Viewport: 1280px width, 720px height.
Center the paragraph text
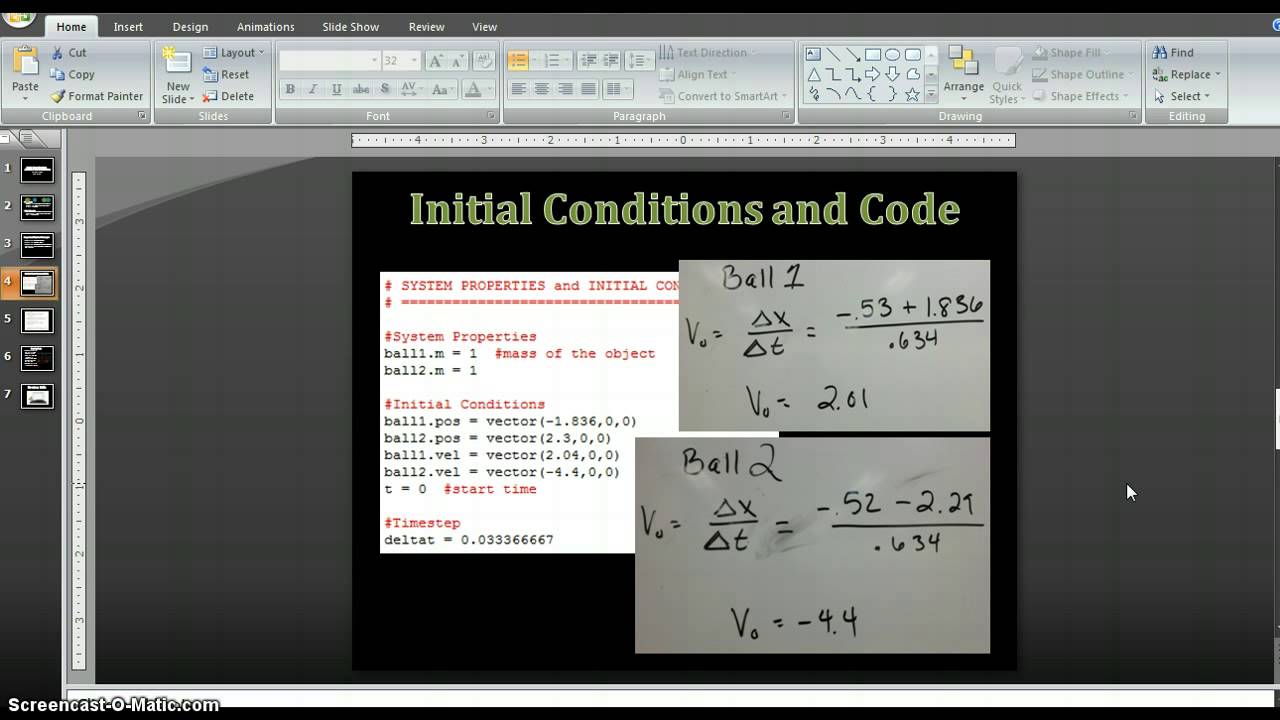[x=542, y=89]
